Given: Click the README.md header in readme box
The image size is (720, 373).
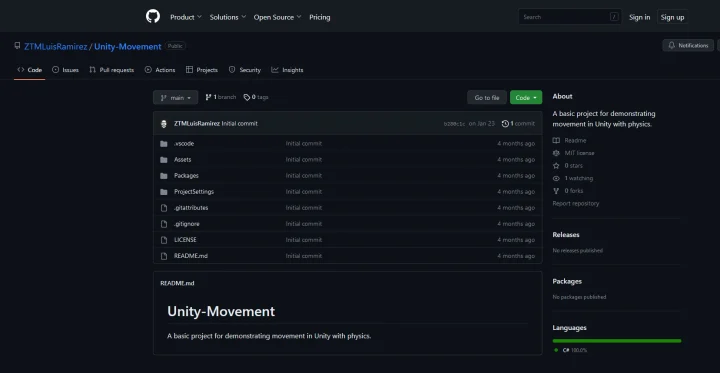Looking at the screenshot, I should pos(177,283).
